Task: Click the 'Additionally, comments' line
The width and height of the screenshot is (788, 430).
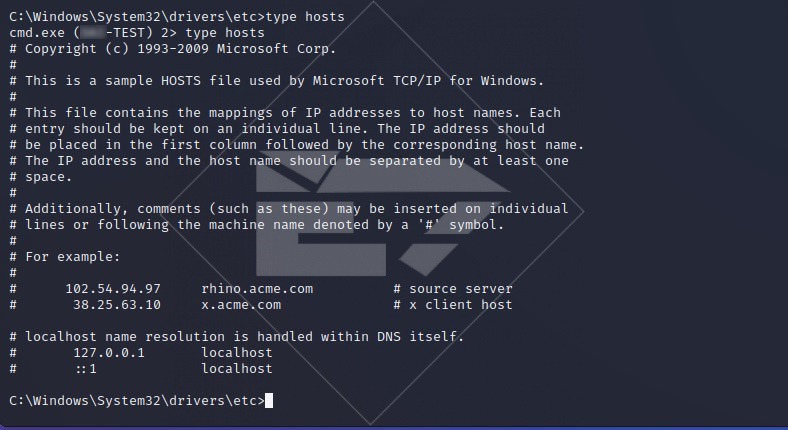Action: 288,209
